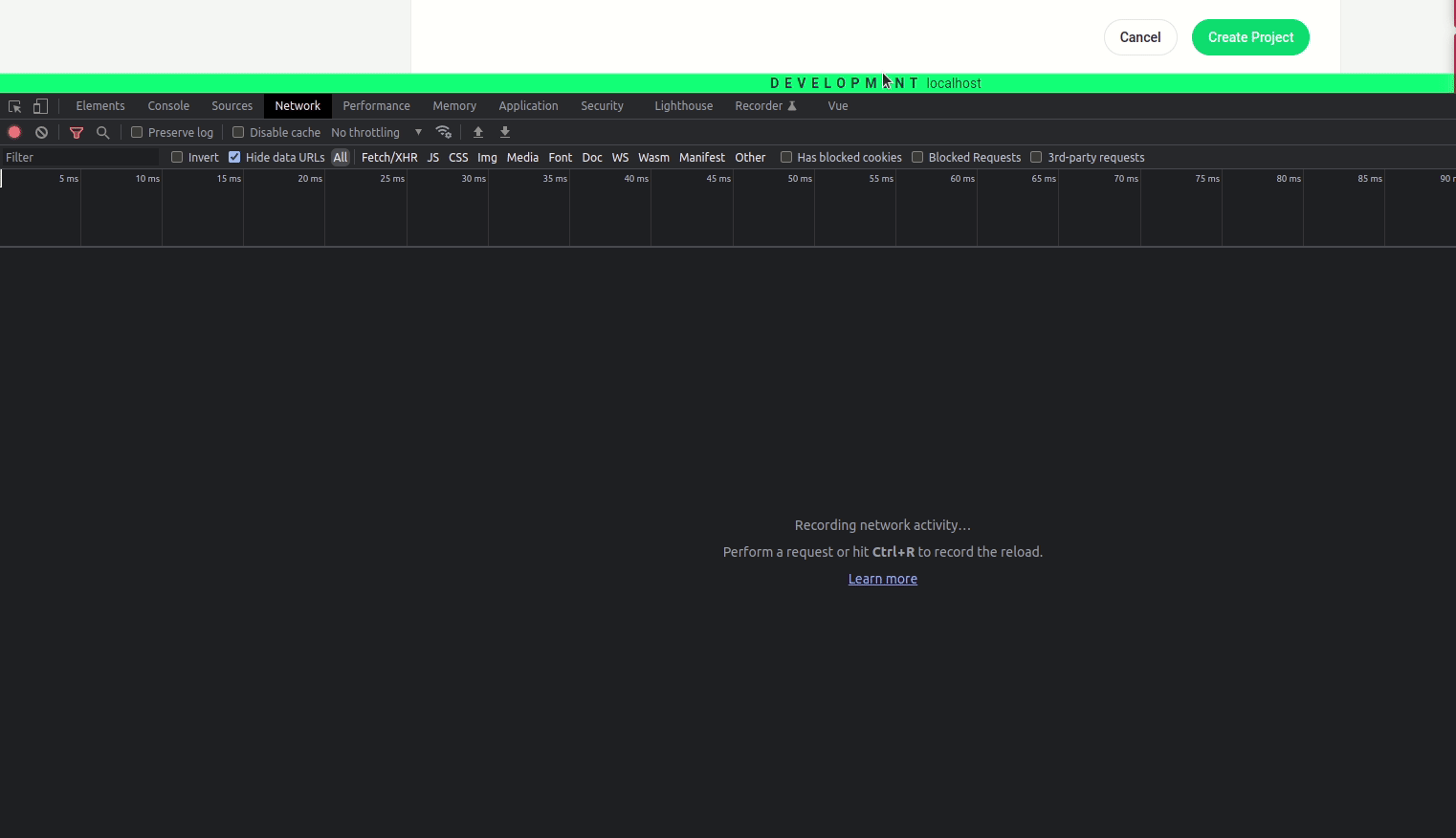Go to the Sources tab
Image resolution: width=1456 pixels, height=838 pixels.
pos(232,106)
